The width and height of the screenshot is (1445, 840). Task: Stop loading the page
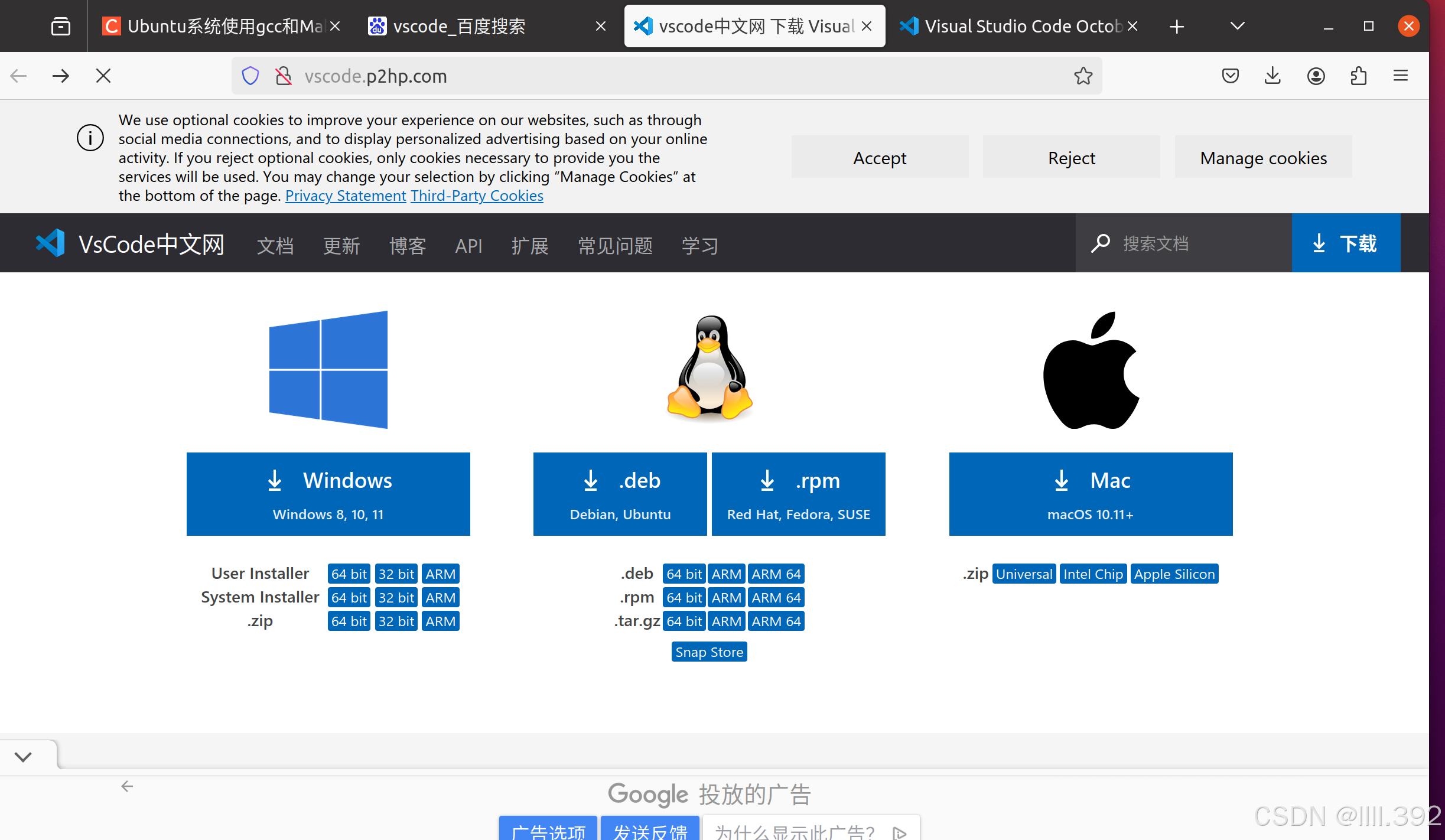[103, 76]
